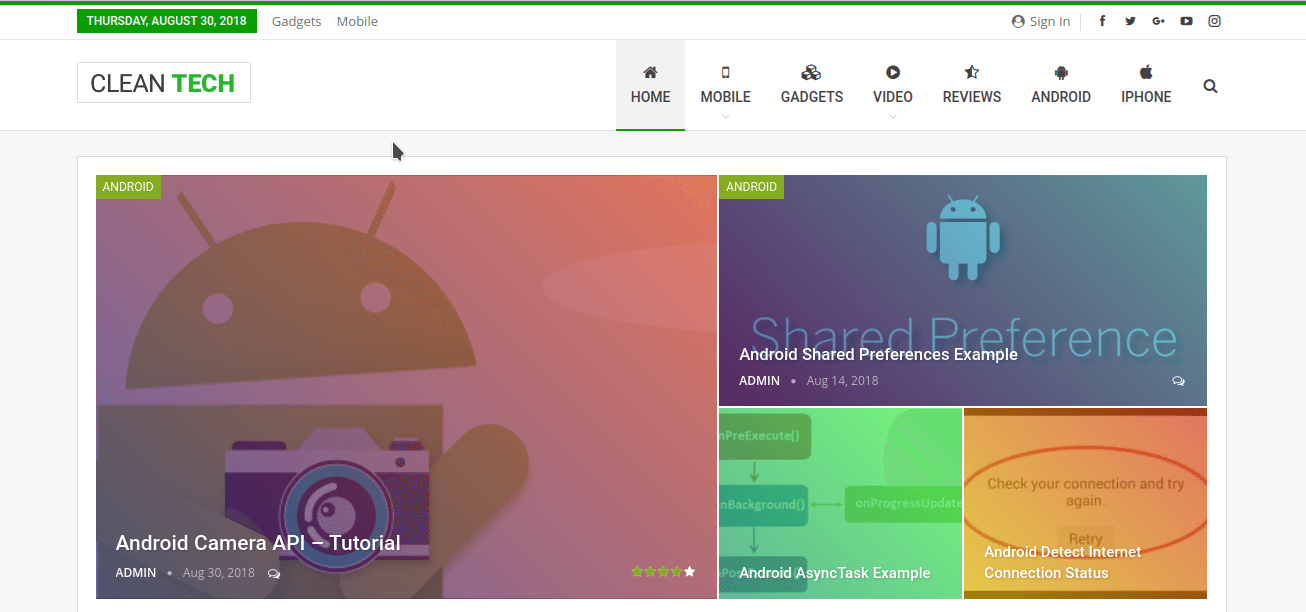Screen dimensions: 1306x612
Task: Open Android Detect Internet Connection Status article
Action: coord(1063,562)
